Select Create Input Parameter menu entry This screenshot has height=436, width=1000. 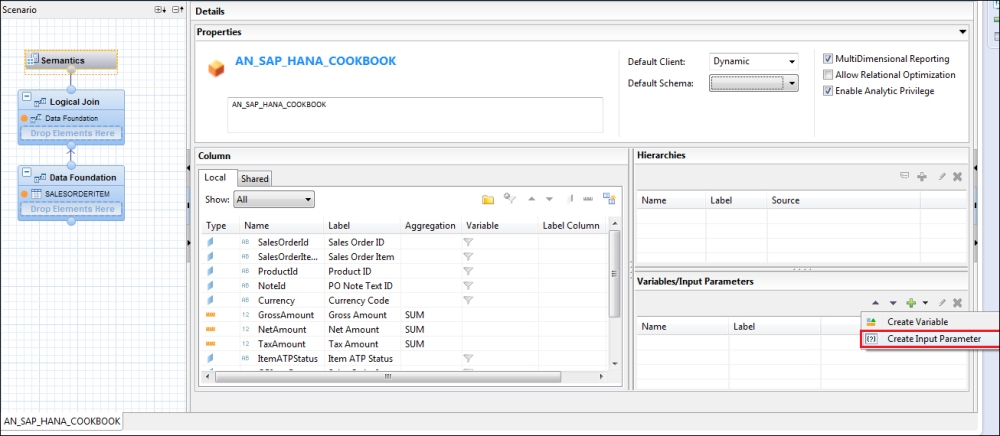tap(930, 339)
